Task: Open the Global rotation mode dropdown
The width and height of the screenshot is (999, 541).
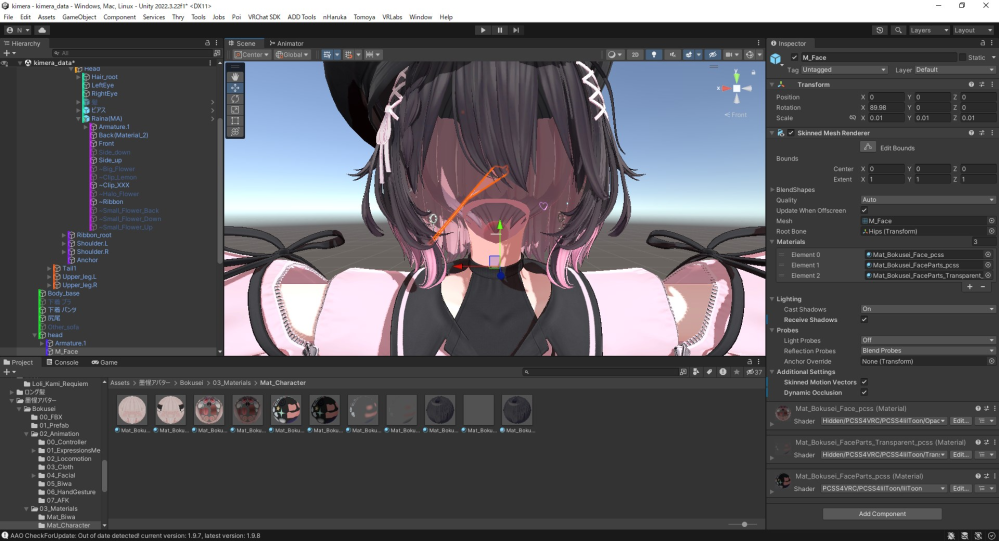Action: pyautogui.click(x=292, y=55)
